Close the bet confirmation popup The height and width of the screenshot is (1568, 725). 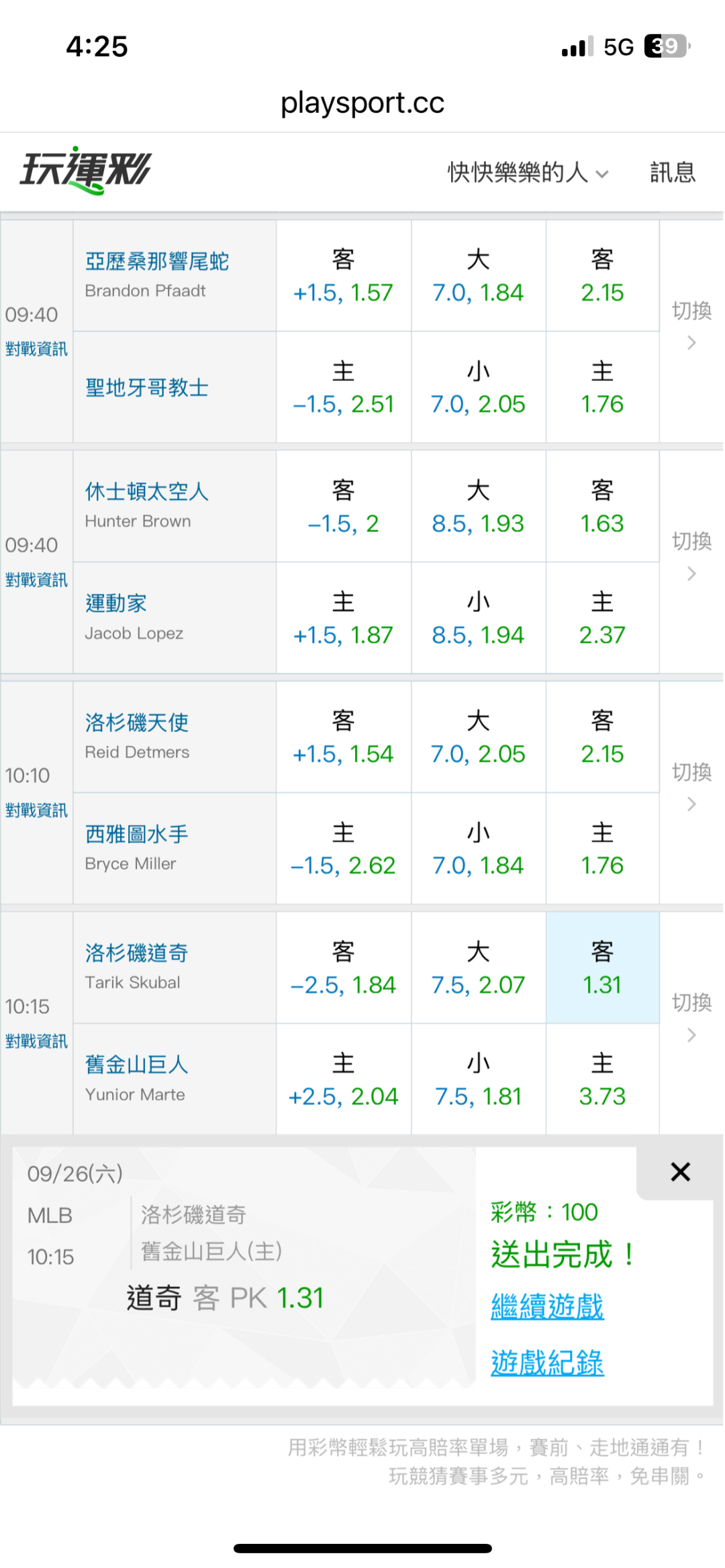pos(680,1172)
